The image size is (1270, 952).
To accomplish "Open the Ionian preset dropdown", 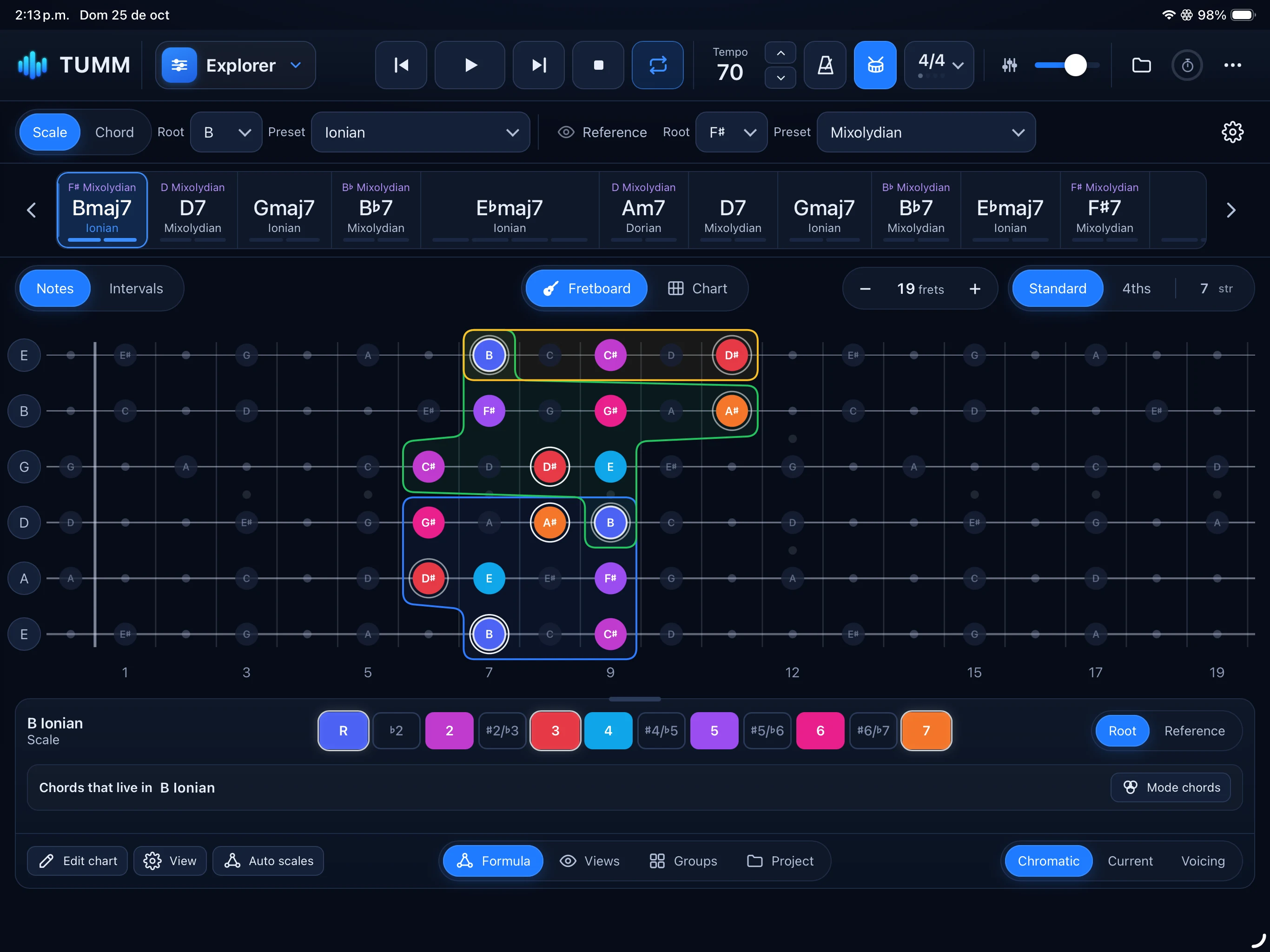I will 420,132.
